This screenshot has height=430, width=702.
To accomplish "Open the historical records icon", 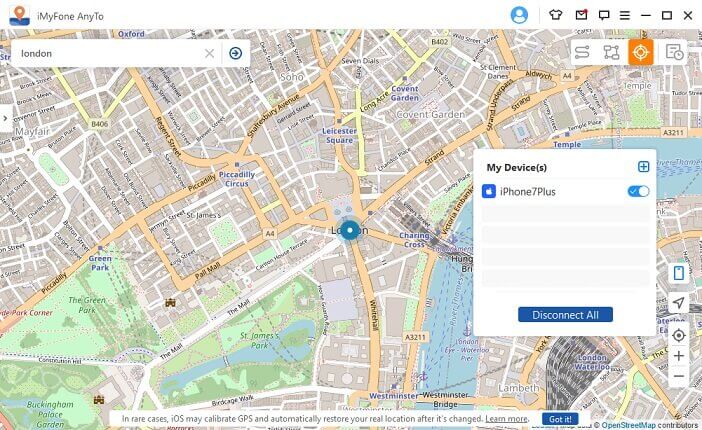I will pyautogui.click(x=674, y=52).
